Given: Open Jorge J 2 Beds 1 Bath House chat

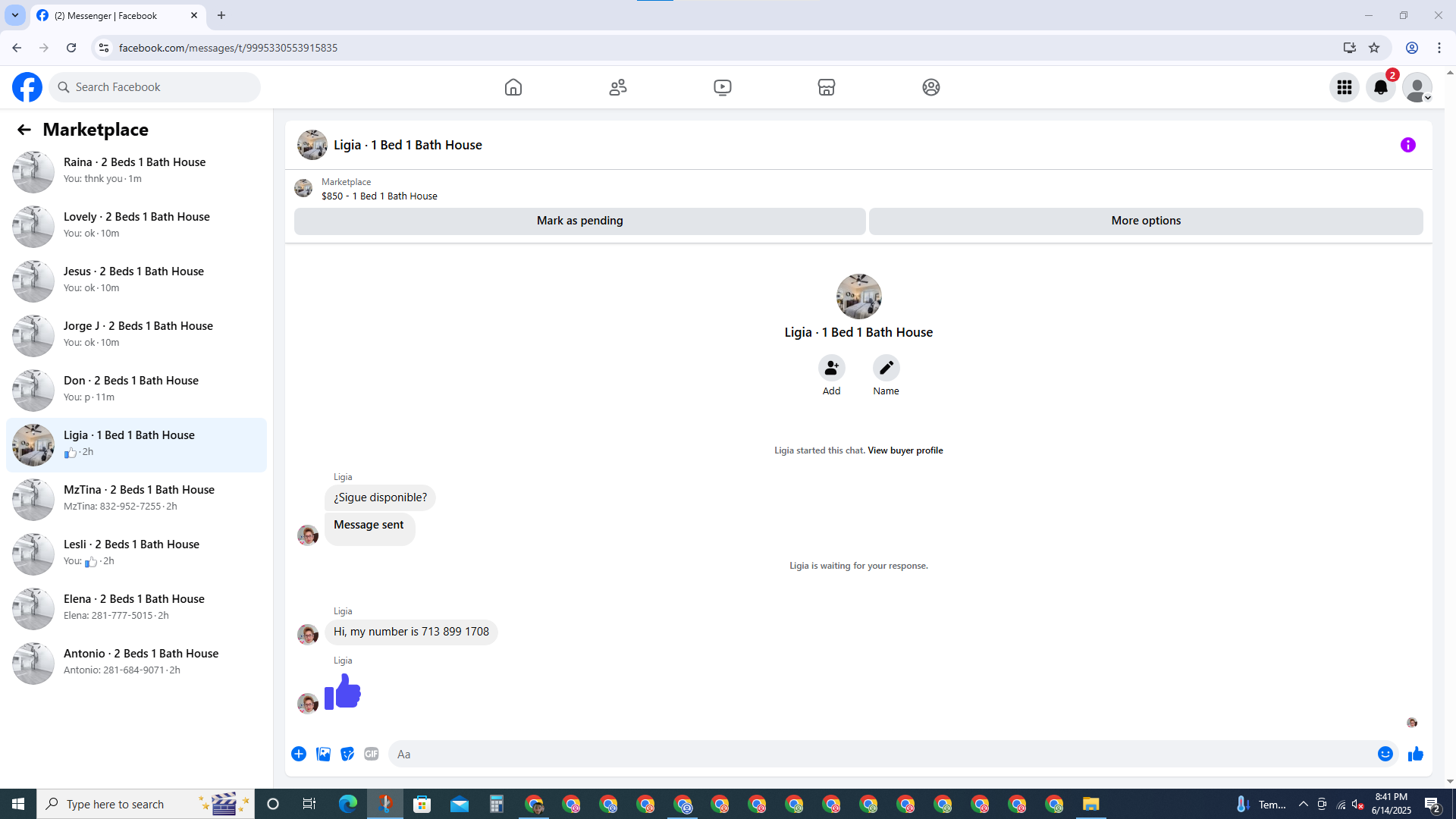Looking at the screenshot, I should pos(136,335).
